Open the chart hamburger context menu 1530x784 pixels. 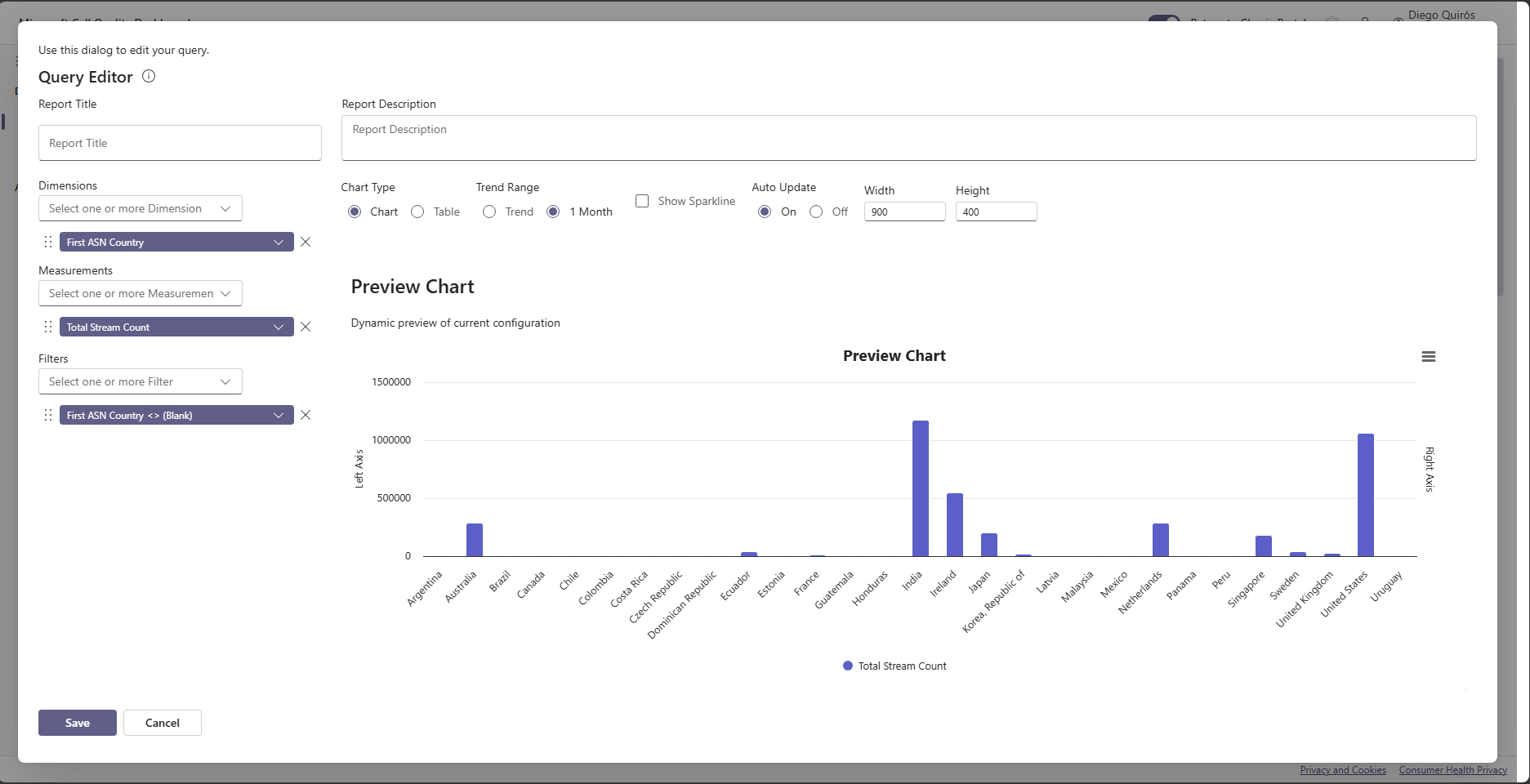[1429, 357]
